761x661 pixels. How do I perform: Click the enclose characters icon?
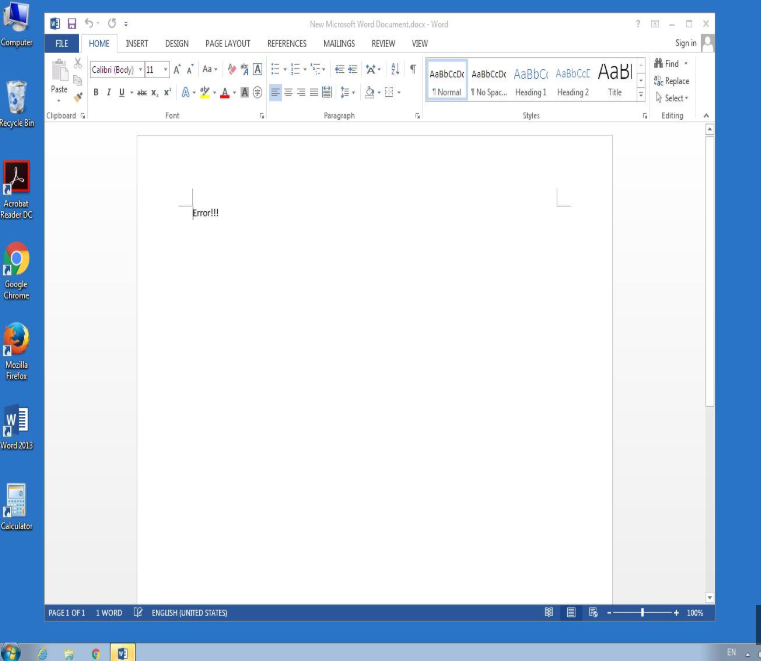point(257,92)
